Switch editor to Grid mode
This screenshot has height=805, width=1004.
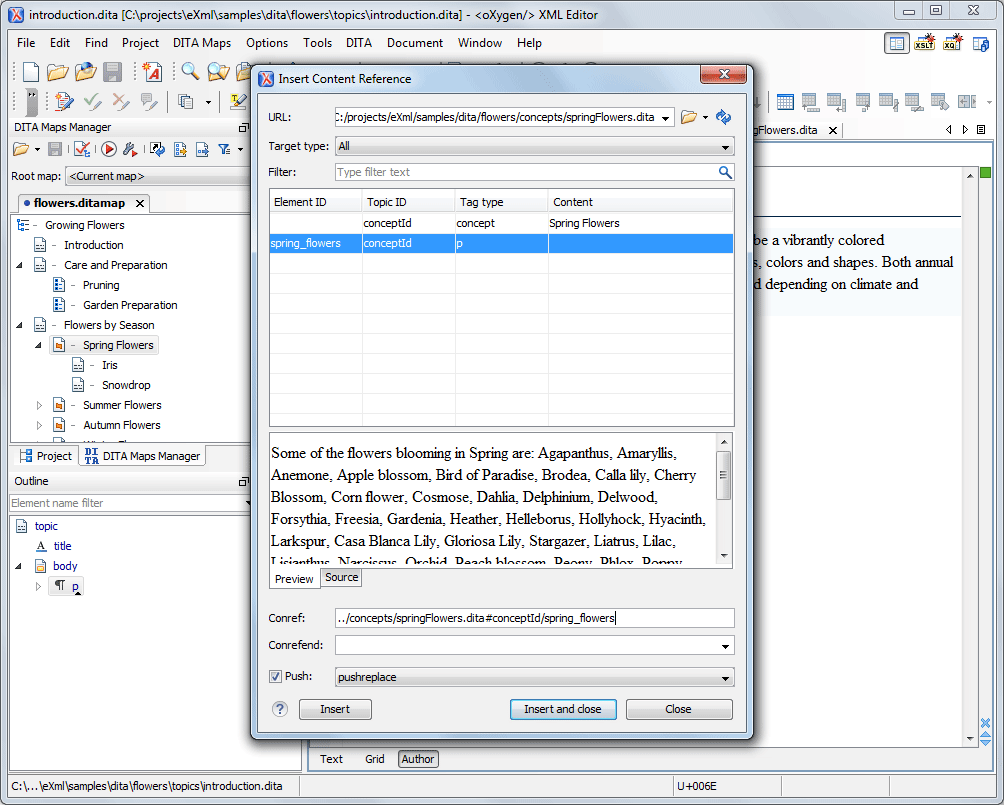(x=375, y=759)
